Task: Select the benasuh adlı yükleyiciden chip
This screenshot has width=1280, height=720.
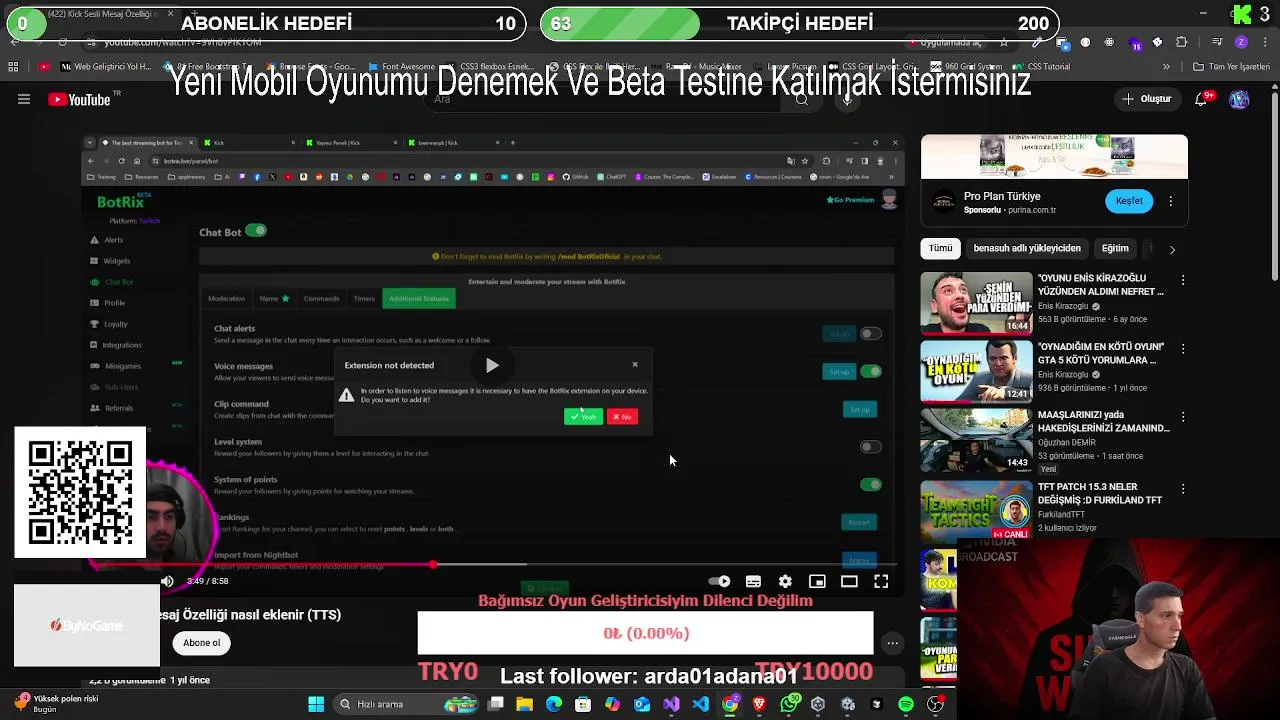Action: tap(1027, 248)
